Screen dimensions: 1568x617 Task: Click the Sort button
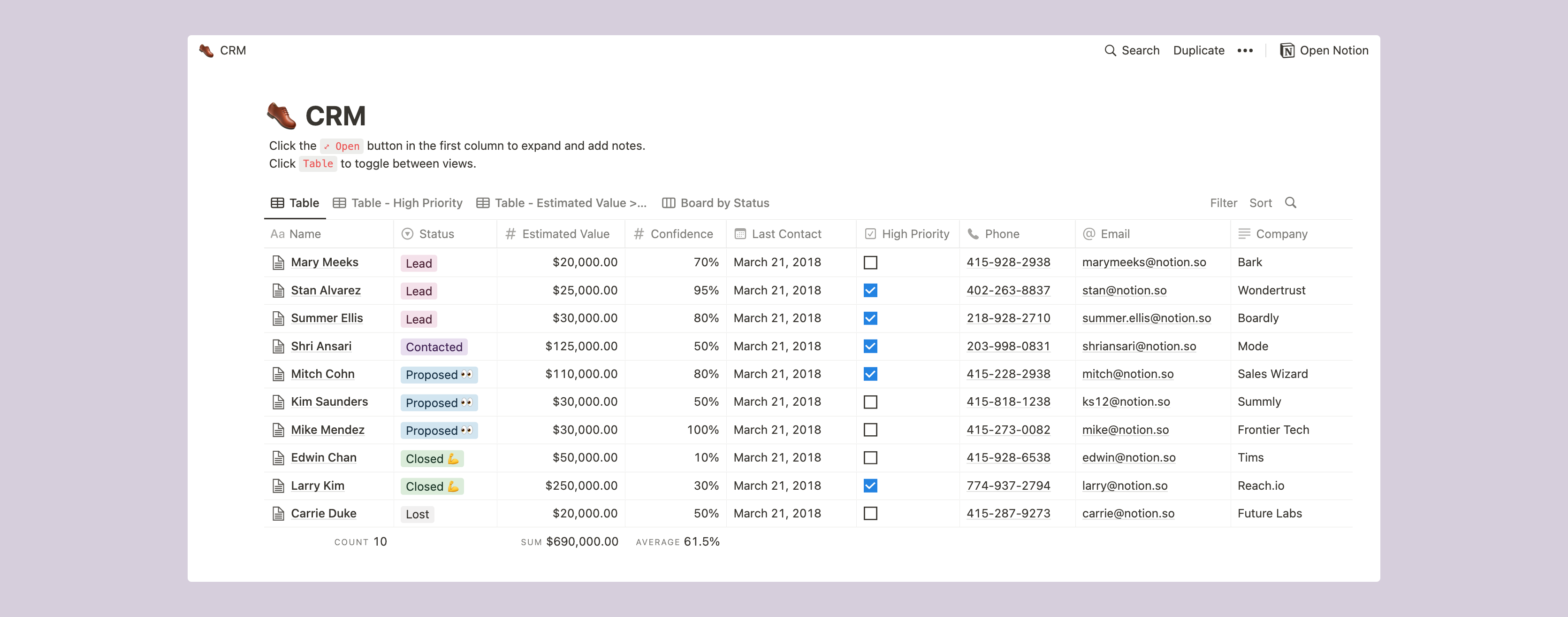point(1261,203)
